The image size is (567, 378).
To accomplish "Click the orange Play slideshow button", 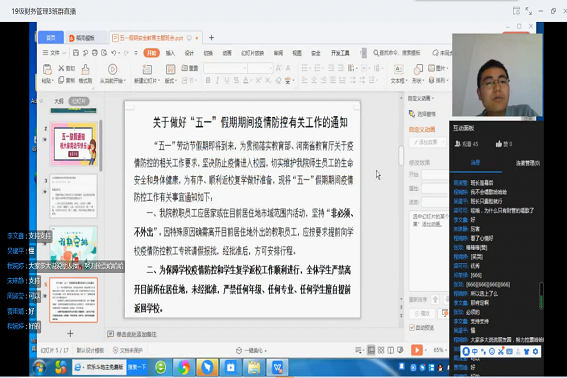I will coord(417,350).
